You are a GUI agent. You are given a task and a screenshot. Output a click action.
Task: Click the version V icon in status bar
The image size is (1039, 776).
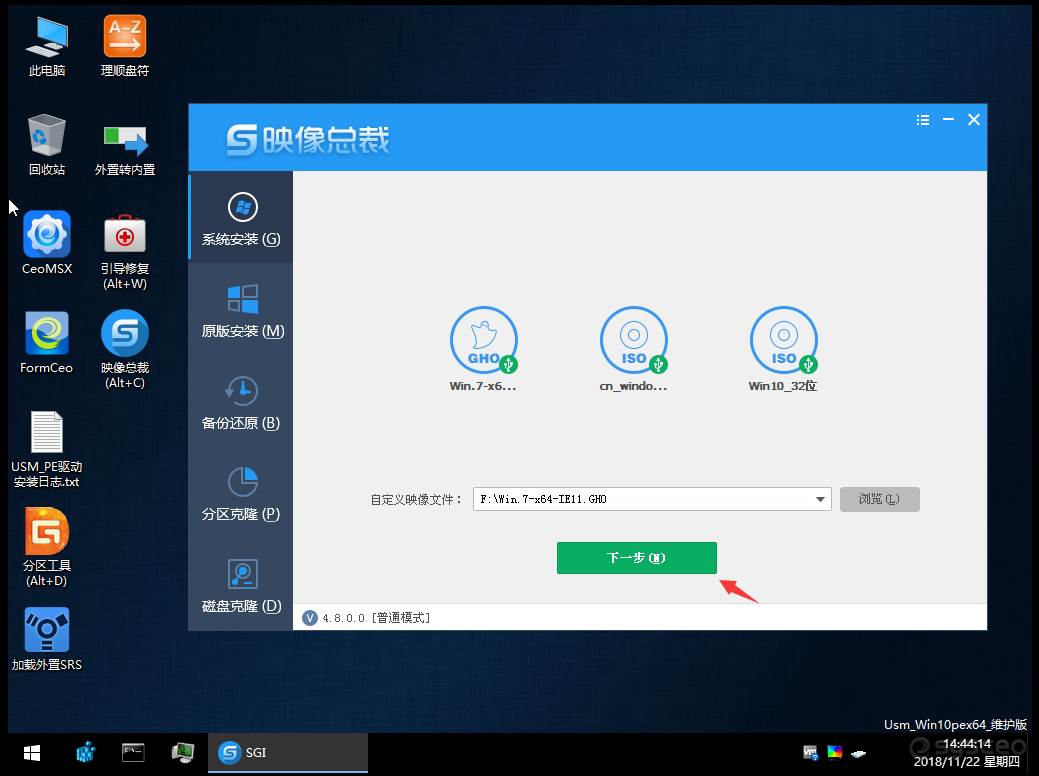[309, 618]
